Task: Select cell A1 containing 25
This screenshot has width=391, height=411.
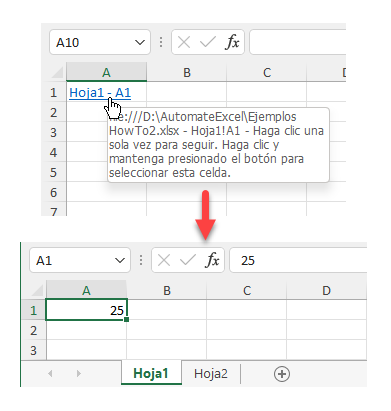Action: (x=86, y=310)
